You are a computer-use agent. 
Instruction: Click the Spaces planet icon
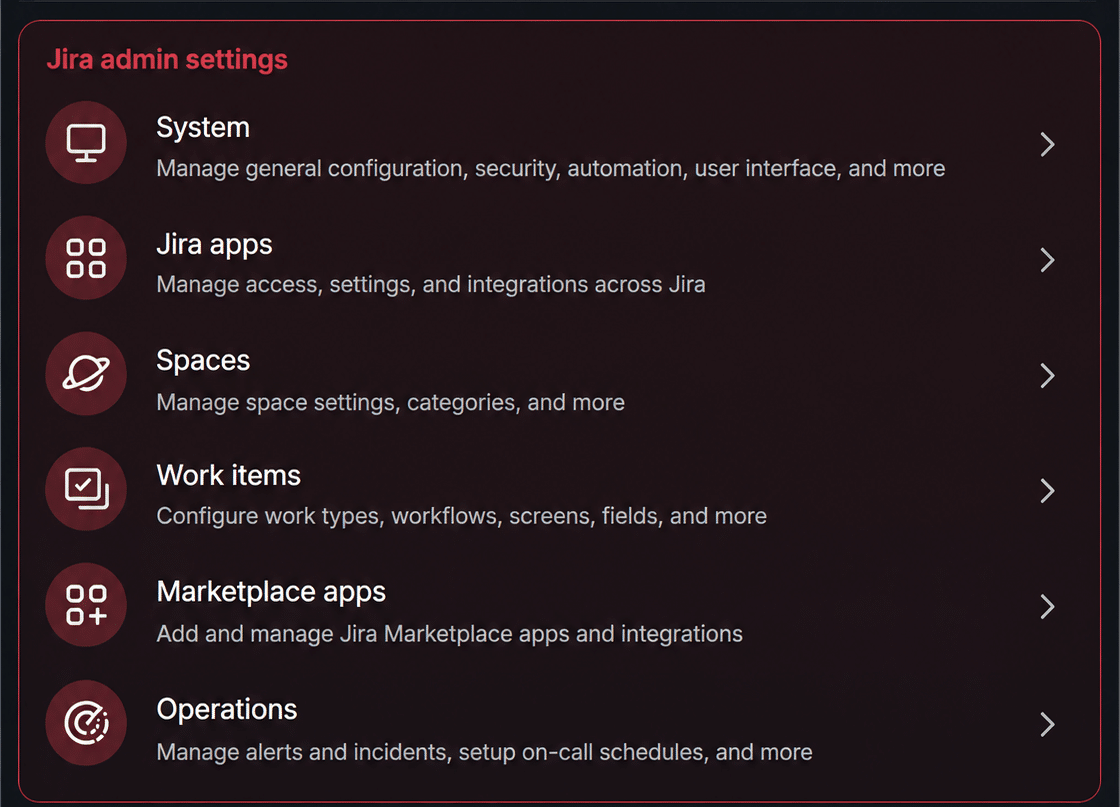click(x=86, y=374)
